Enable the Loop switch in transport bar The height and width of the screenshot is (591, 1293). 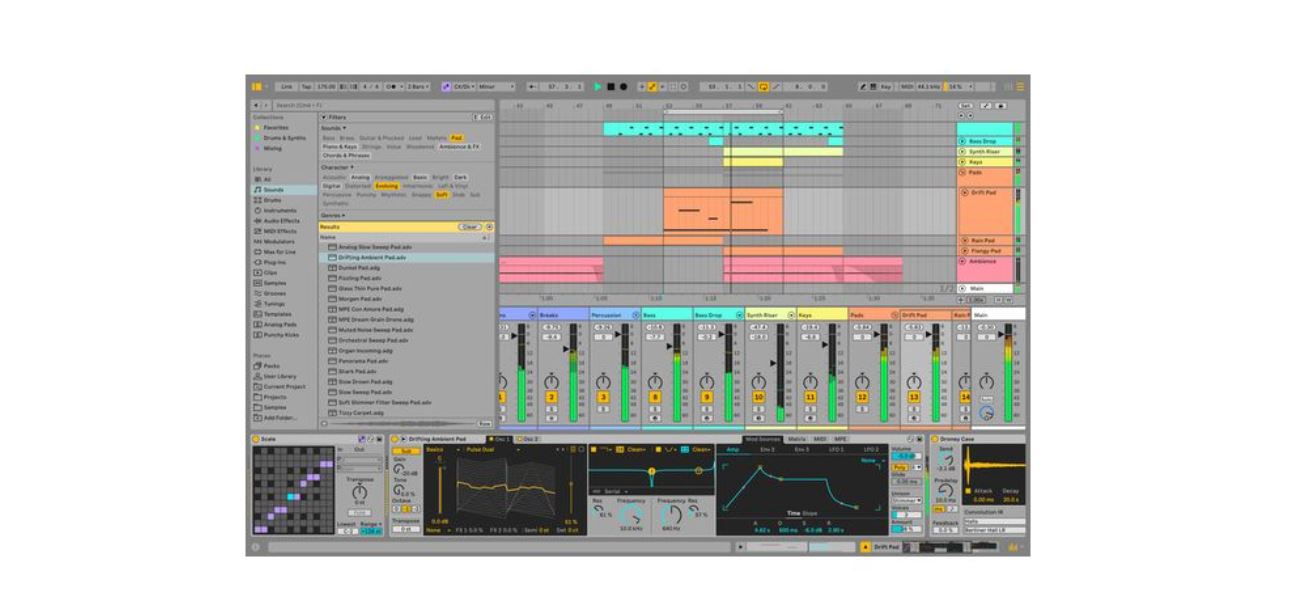(x=763, y=87)
